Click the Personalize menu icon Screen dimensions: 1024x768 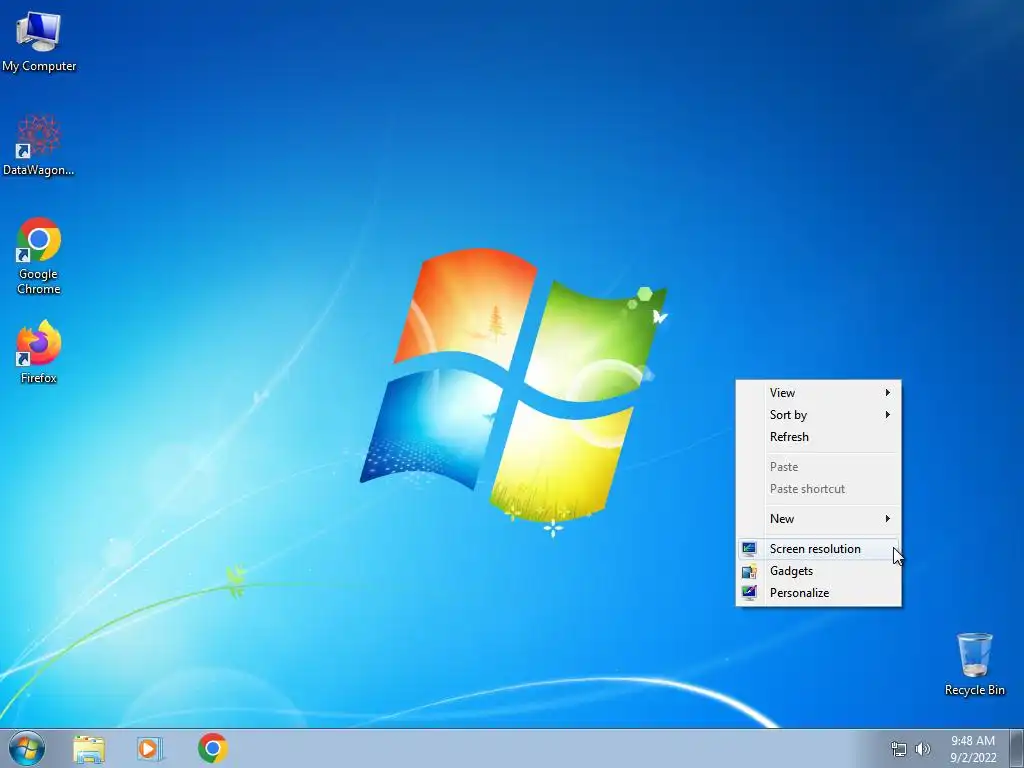pos(750,593)
